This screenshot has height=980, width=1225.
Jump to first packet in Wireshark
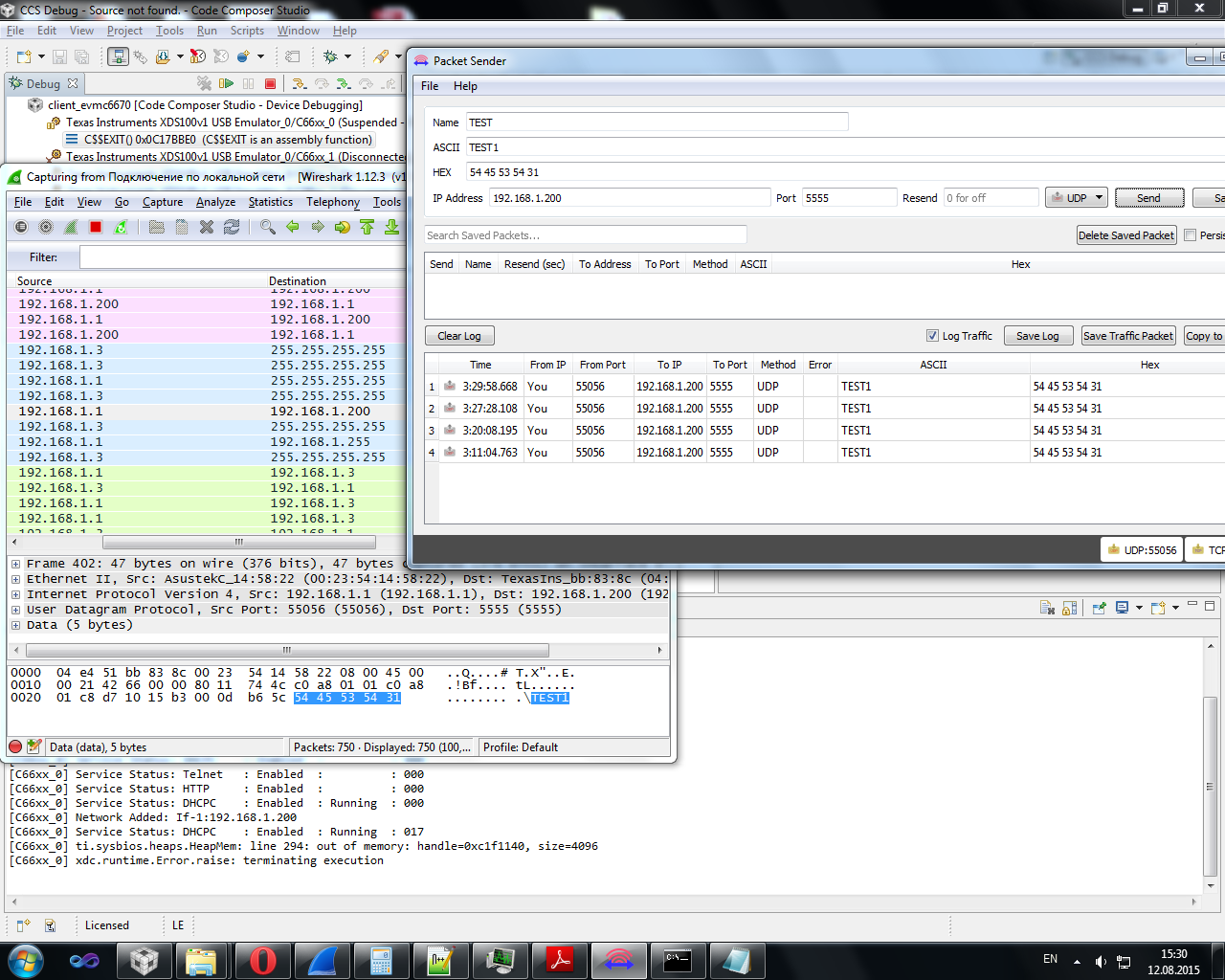tap(367, 227)
